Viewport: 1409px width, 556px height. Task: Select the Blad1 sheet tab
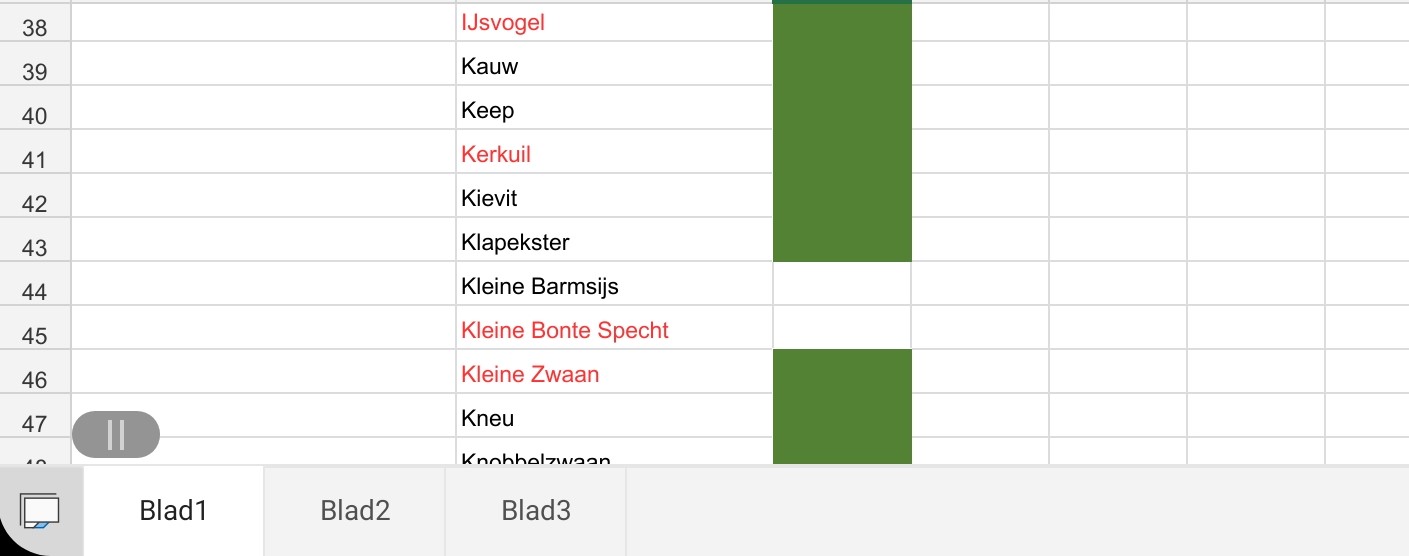(x=174, y=511)
